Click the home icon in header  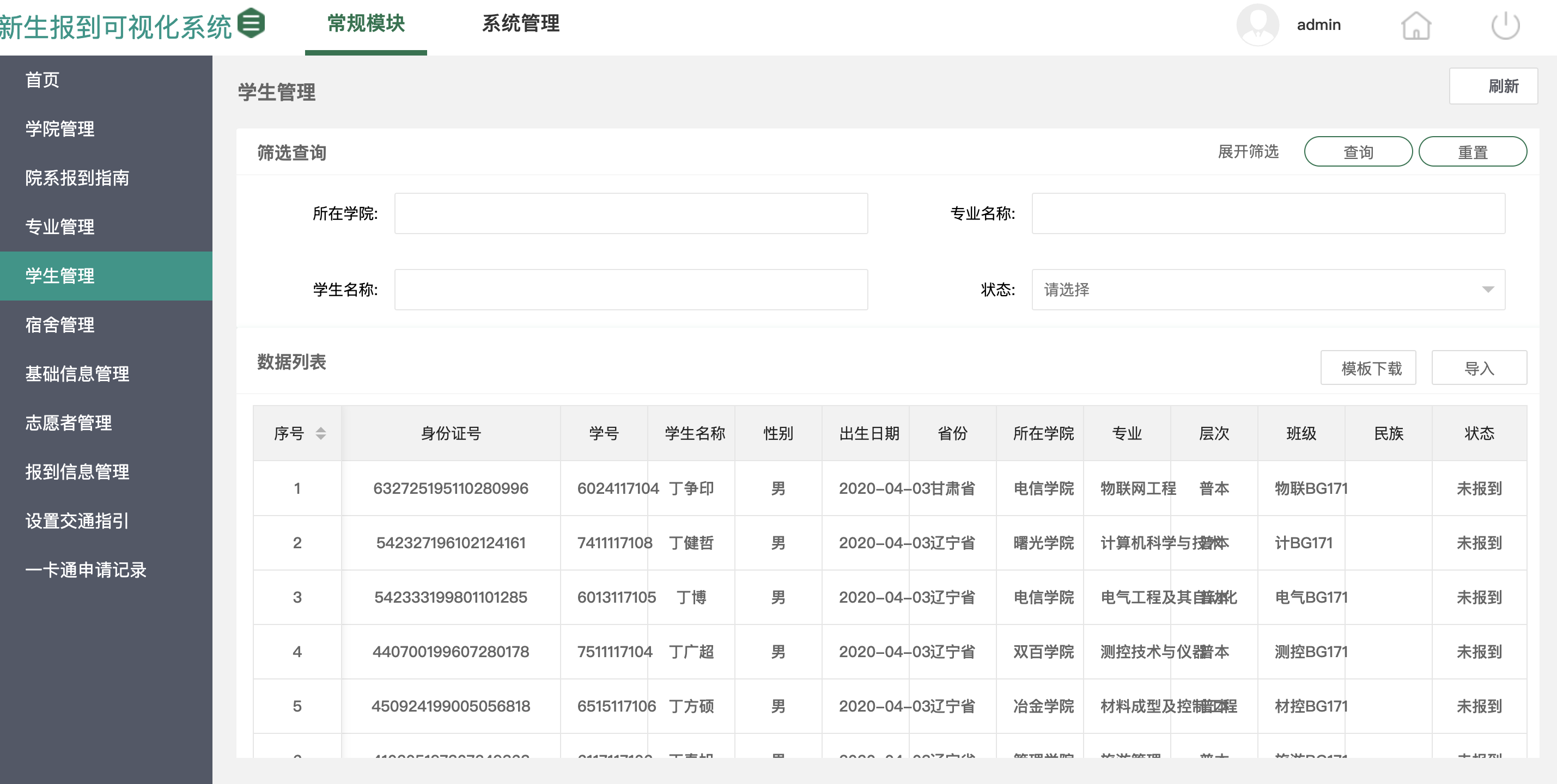pos(1415,26)
